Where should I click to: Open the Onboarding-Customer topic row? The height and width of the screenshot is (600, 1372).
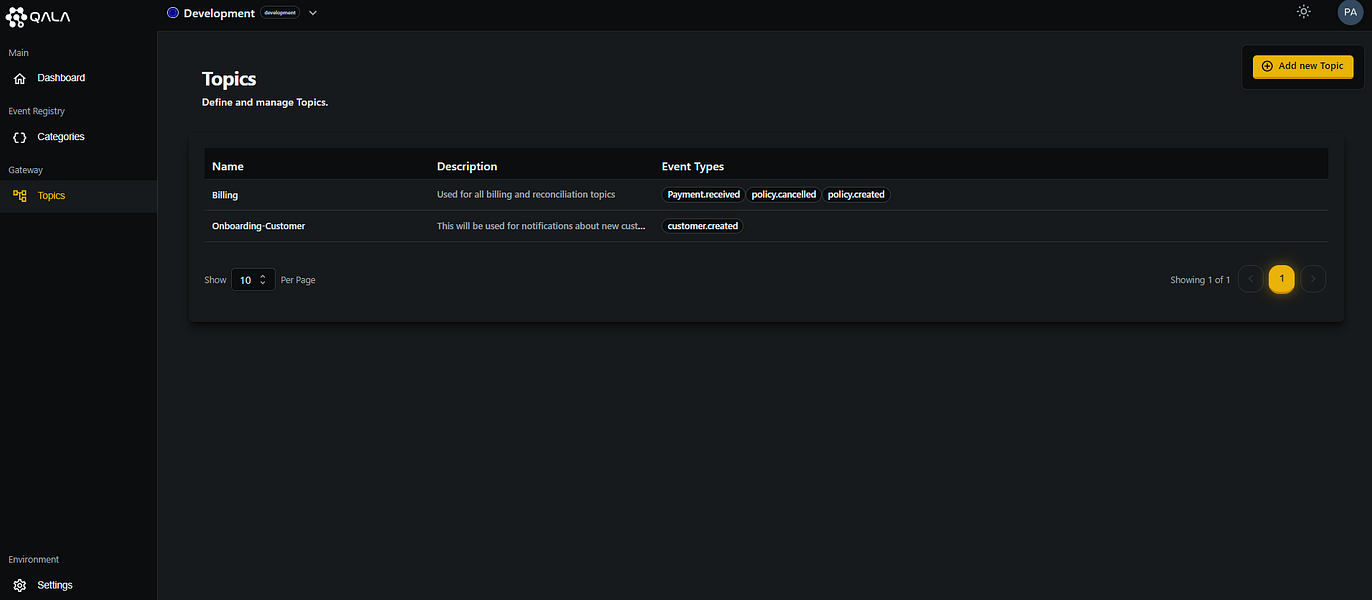(258, 226)
